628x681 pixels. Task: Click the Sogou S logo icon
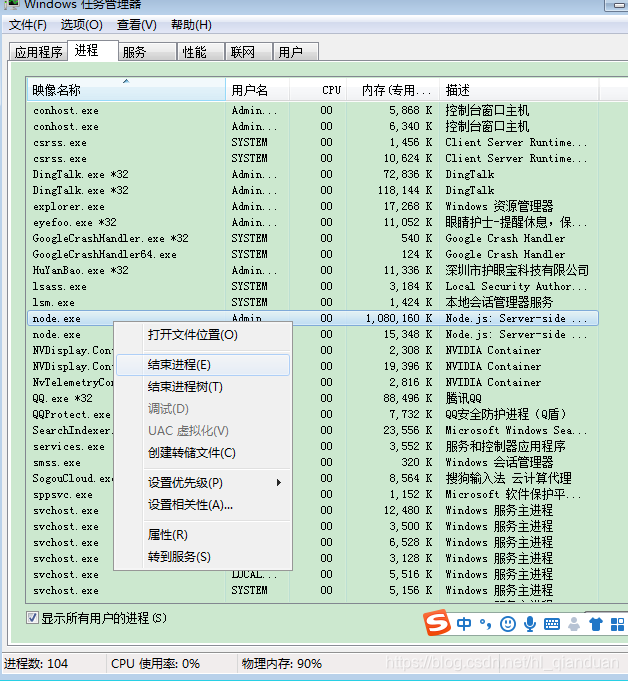437,623
